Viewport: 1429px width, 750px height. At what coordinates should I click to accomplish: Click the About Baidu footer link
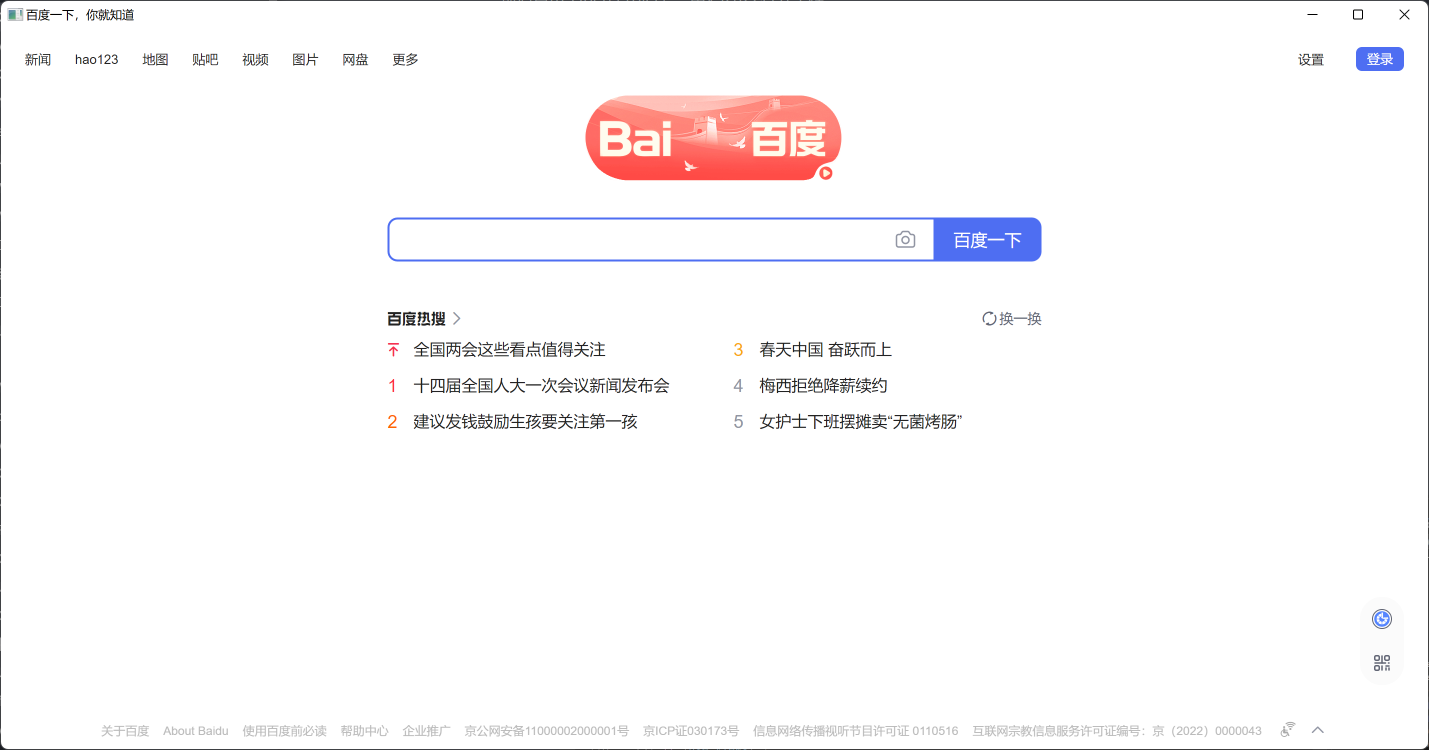196,731
